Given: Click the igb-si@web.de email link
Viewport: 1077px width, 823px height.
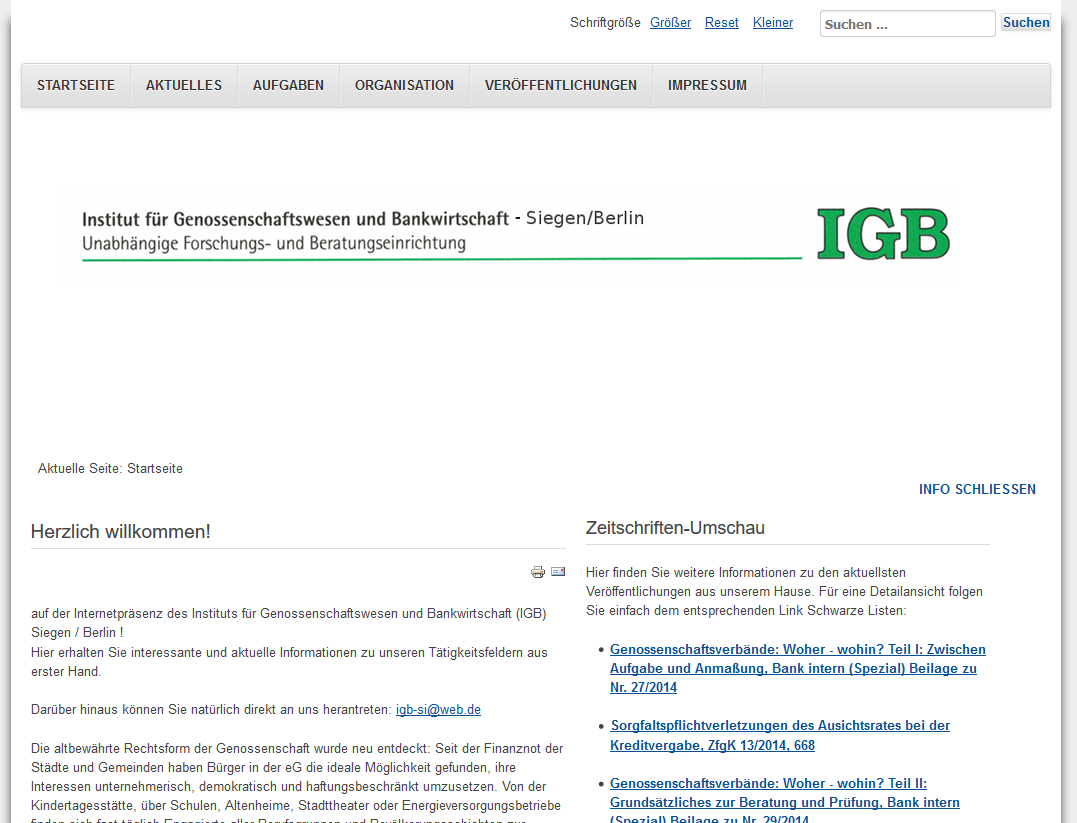Looking at the screenshot, I should coord(438,710).
